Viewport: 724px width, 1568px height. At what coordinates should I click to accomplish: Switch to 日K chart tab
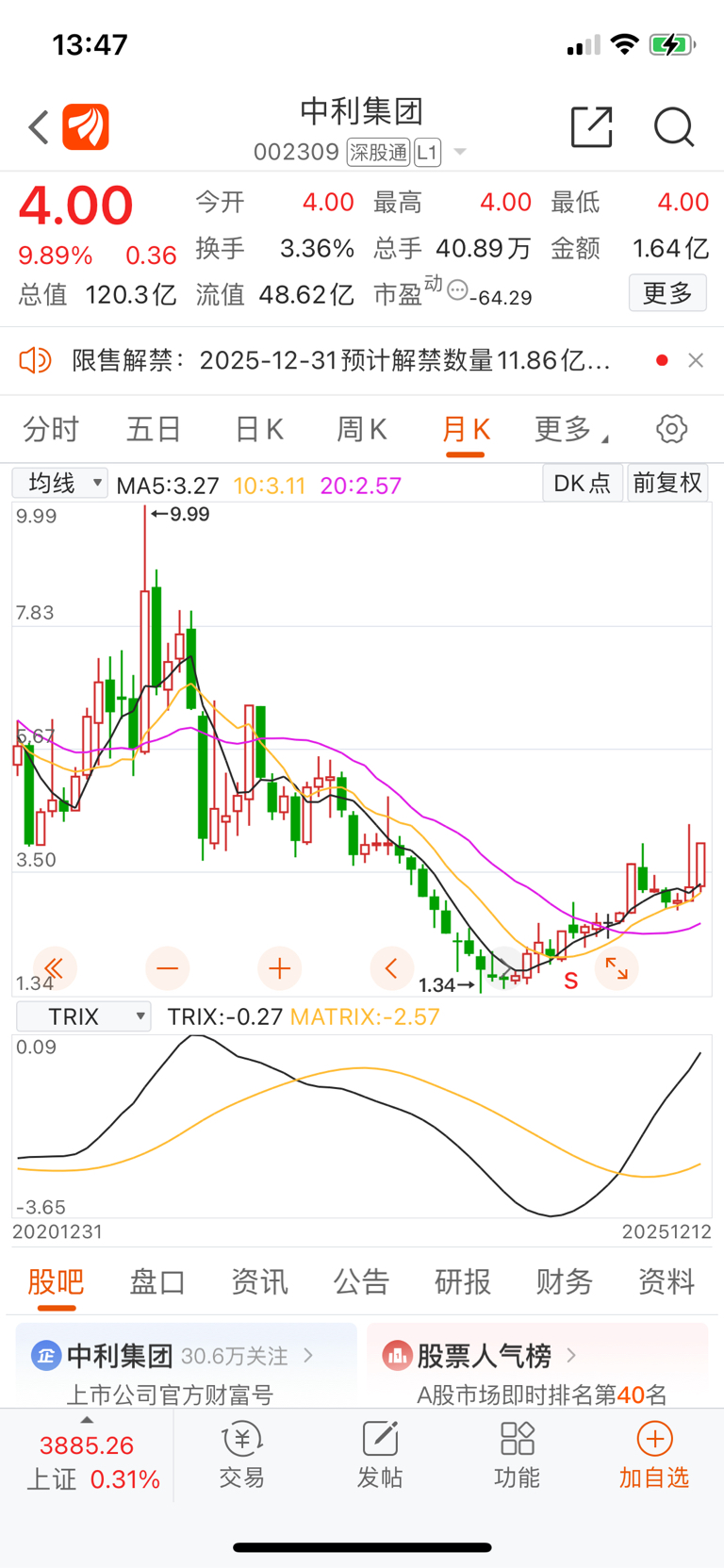tap(259, 430)
